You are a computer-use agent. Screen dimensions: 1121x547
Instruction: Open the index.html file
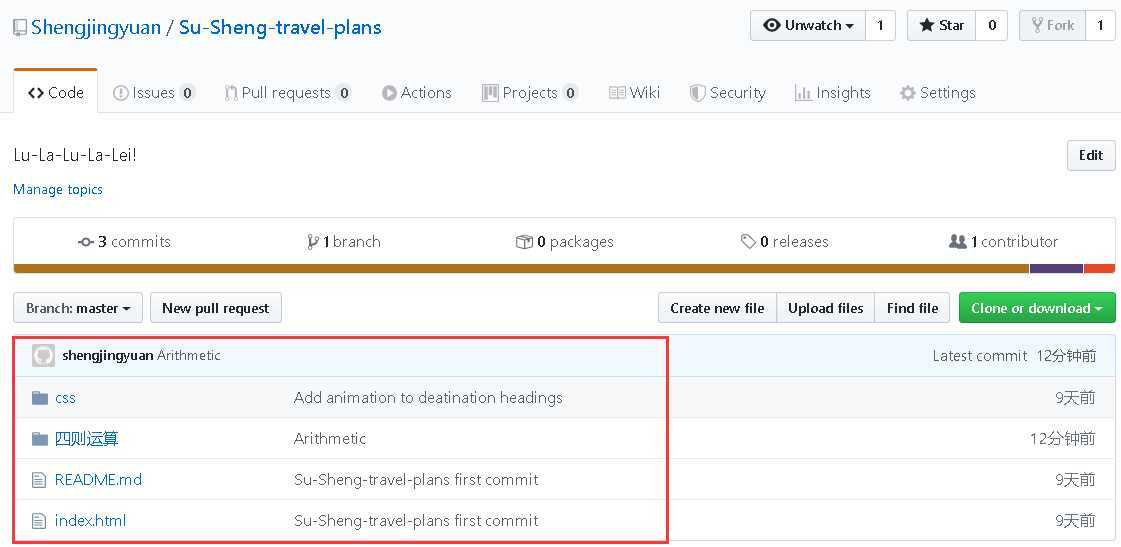90,521
